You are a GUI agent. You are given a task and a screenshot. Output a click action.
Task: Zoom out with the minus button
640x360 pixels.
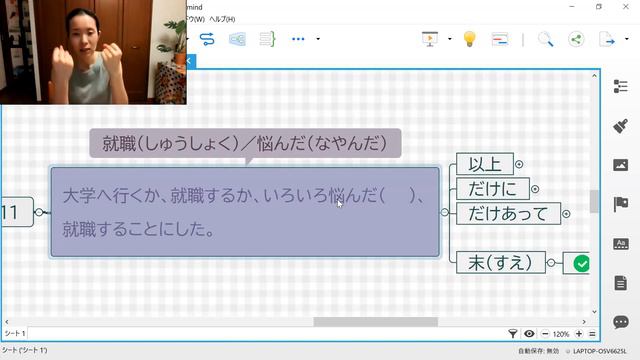(545, 334)
